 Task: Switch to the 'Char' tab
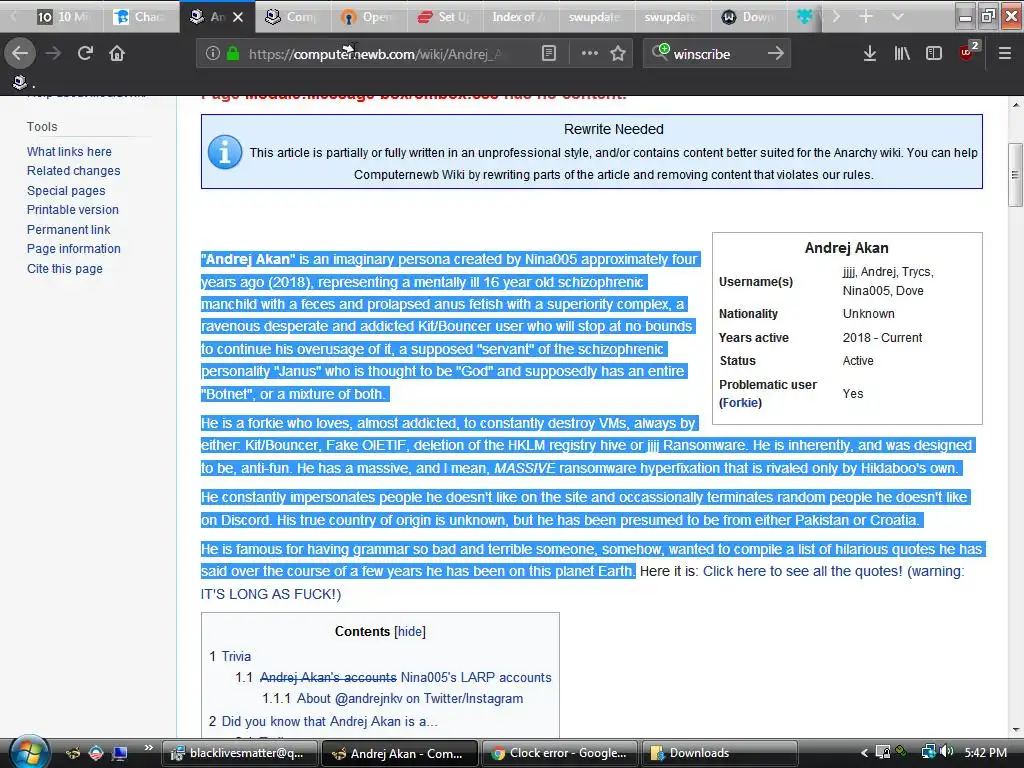pyautogui.click(x=140, y=17)
